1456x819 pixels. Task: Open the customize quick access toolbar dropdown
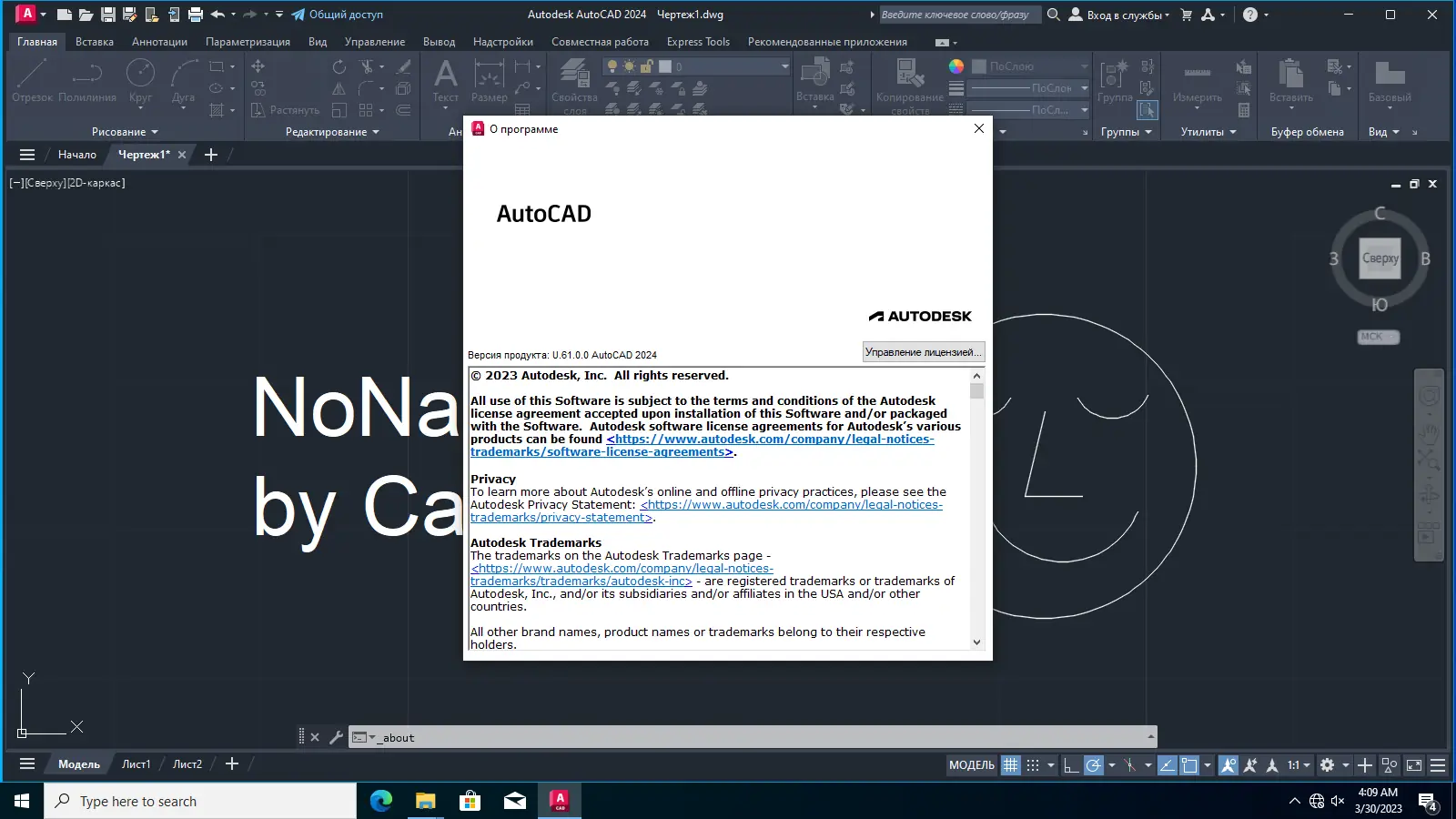coord(279,15)
